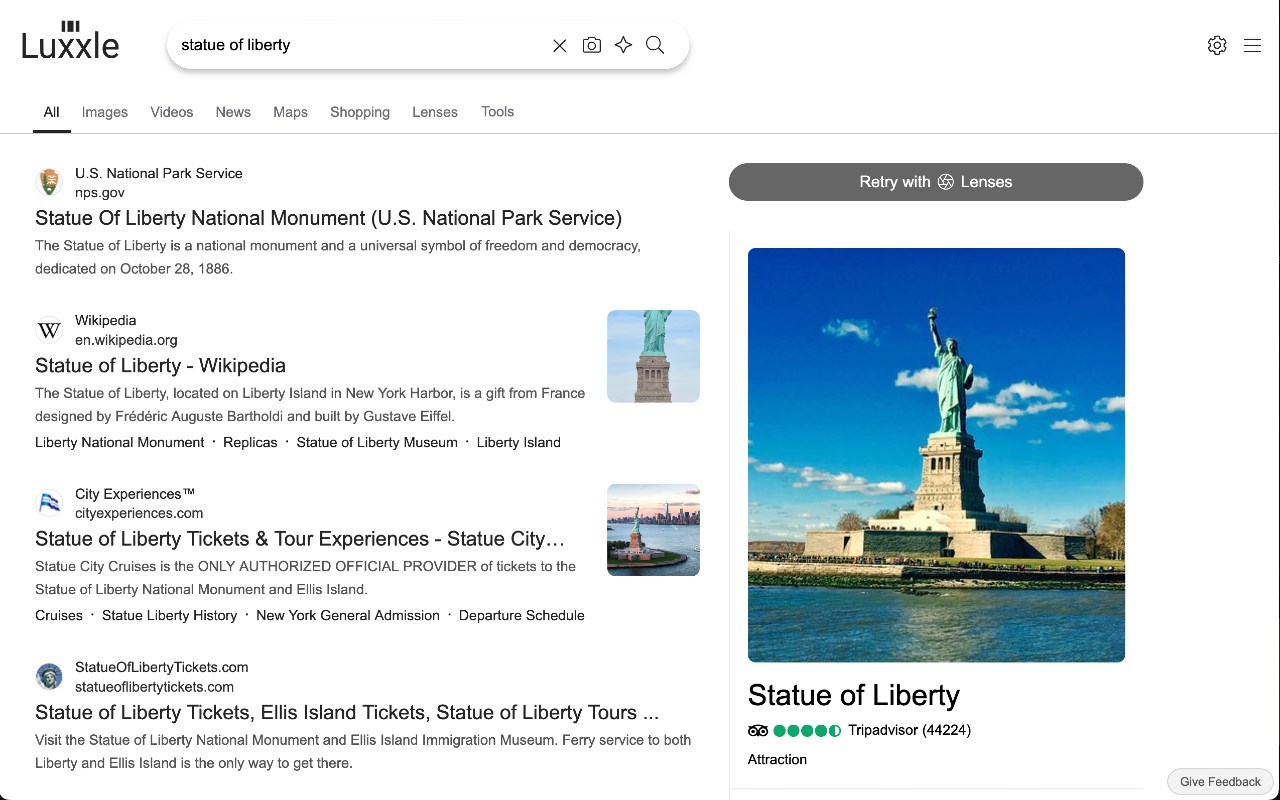
Task: Click the Tripadvisor green rating bubbles
Action: [x=807, y=731]
